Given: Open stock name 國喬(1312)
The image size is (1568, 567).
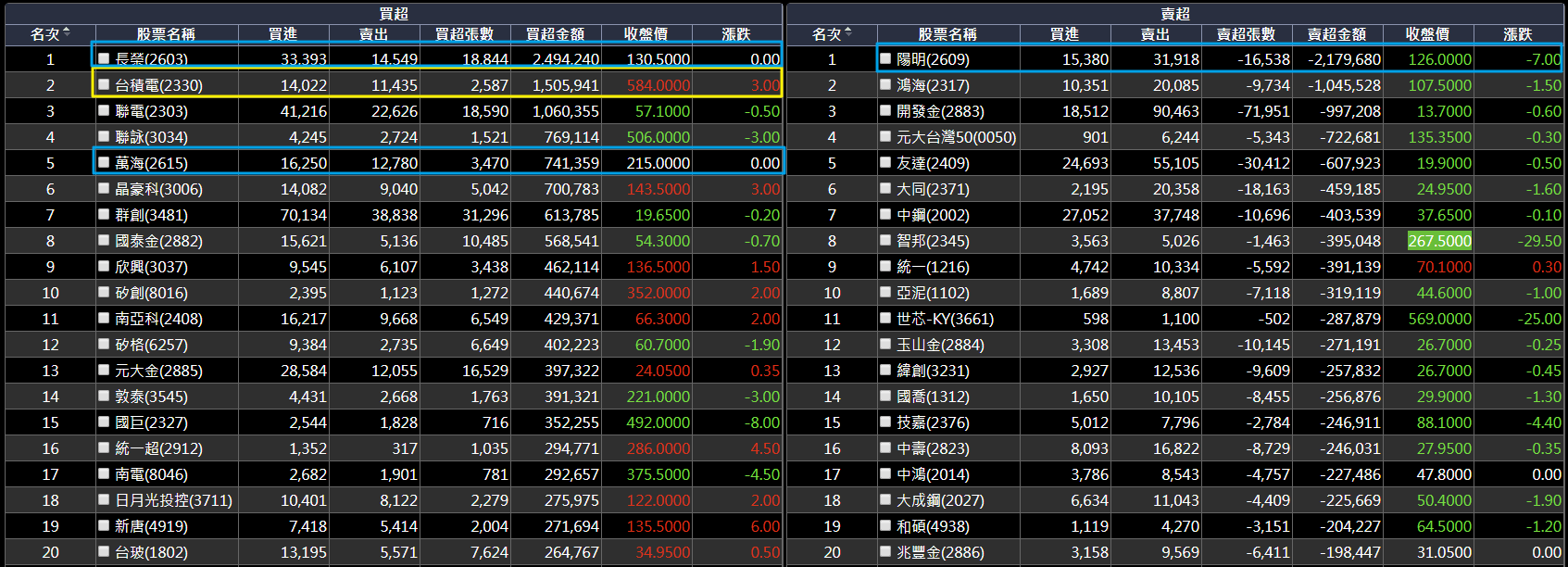Looking at the screenshot, I should [933, 397].
